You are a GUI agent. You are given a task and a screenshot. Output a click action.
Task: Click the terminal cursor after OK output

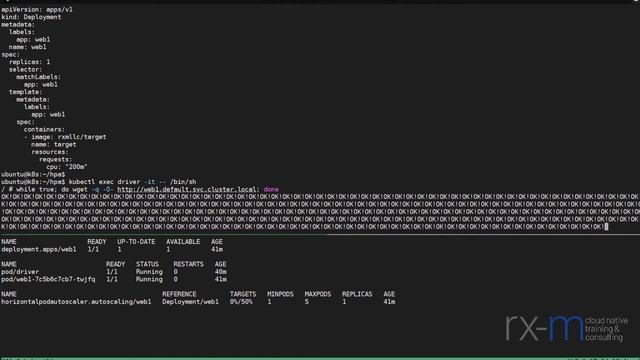[606, 227]
